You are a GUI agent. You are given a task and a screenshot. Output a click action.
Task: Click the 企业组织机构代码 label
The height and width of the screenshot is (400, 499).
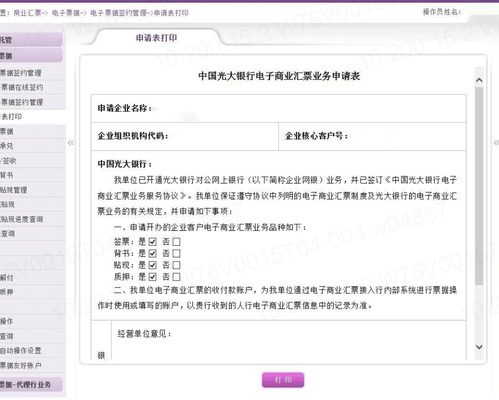click(133, 136)
